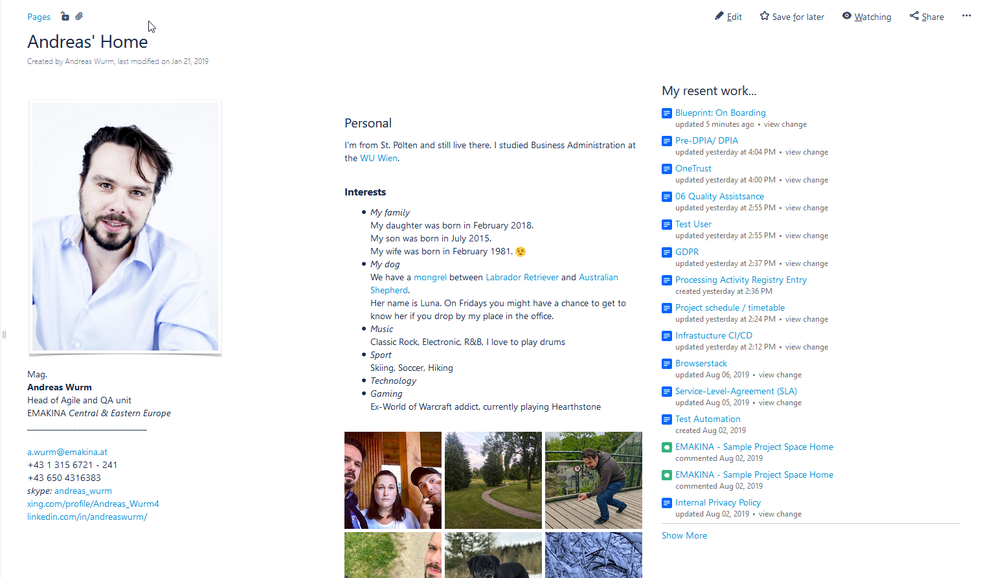The height and width of the screenshot is (578, 999).
Task: Click the Interests heading text
Action: tap(365, 192)
